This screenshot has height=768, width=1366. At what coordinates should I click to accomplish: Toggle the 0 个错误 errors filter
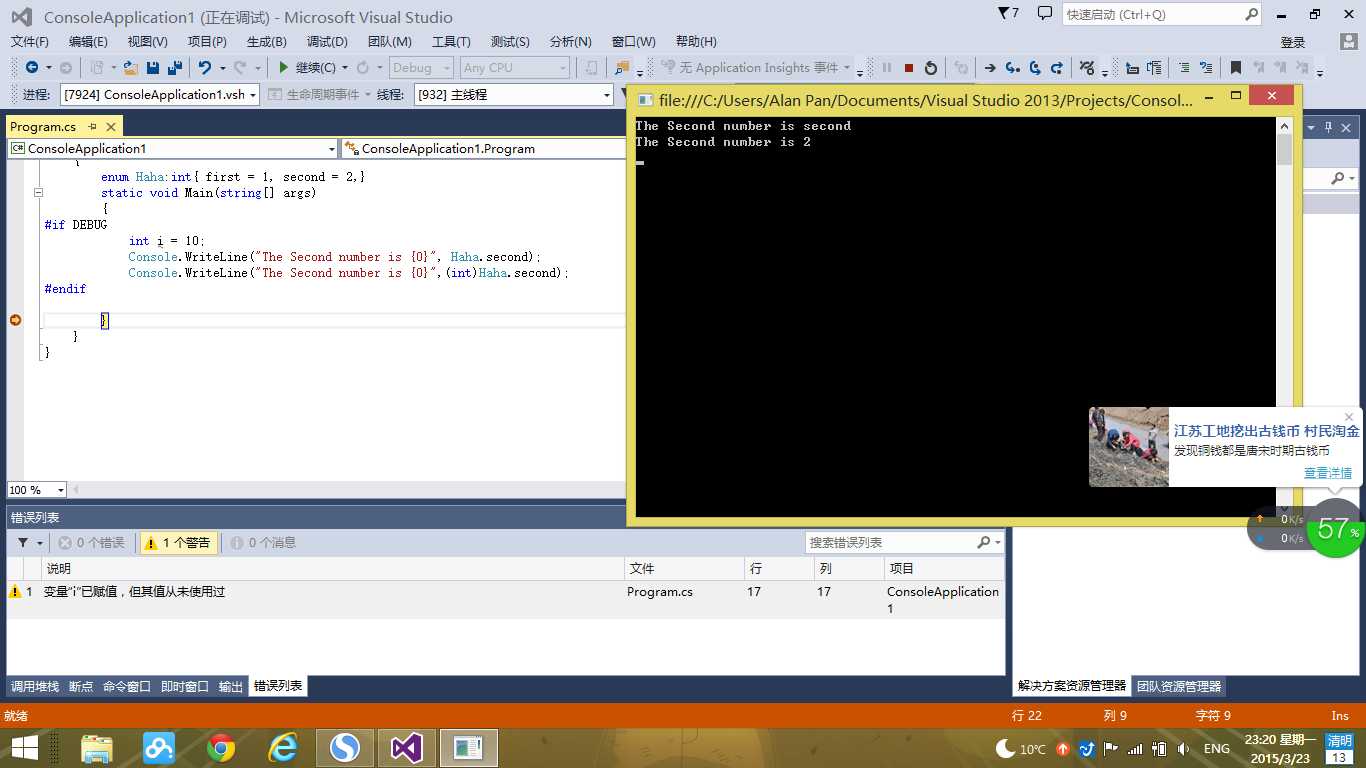pyautogui.click(x=92, y=543)
